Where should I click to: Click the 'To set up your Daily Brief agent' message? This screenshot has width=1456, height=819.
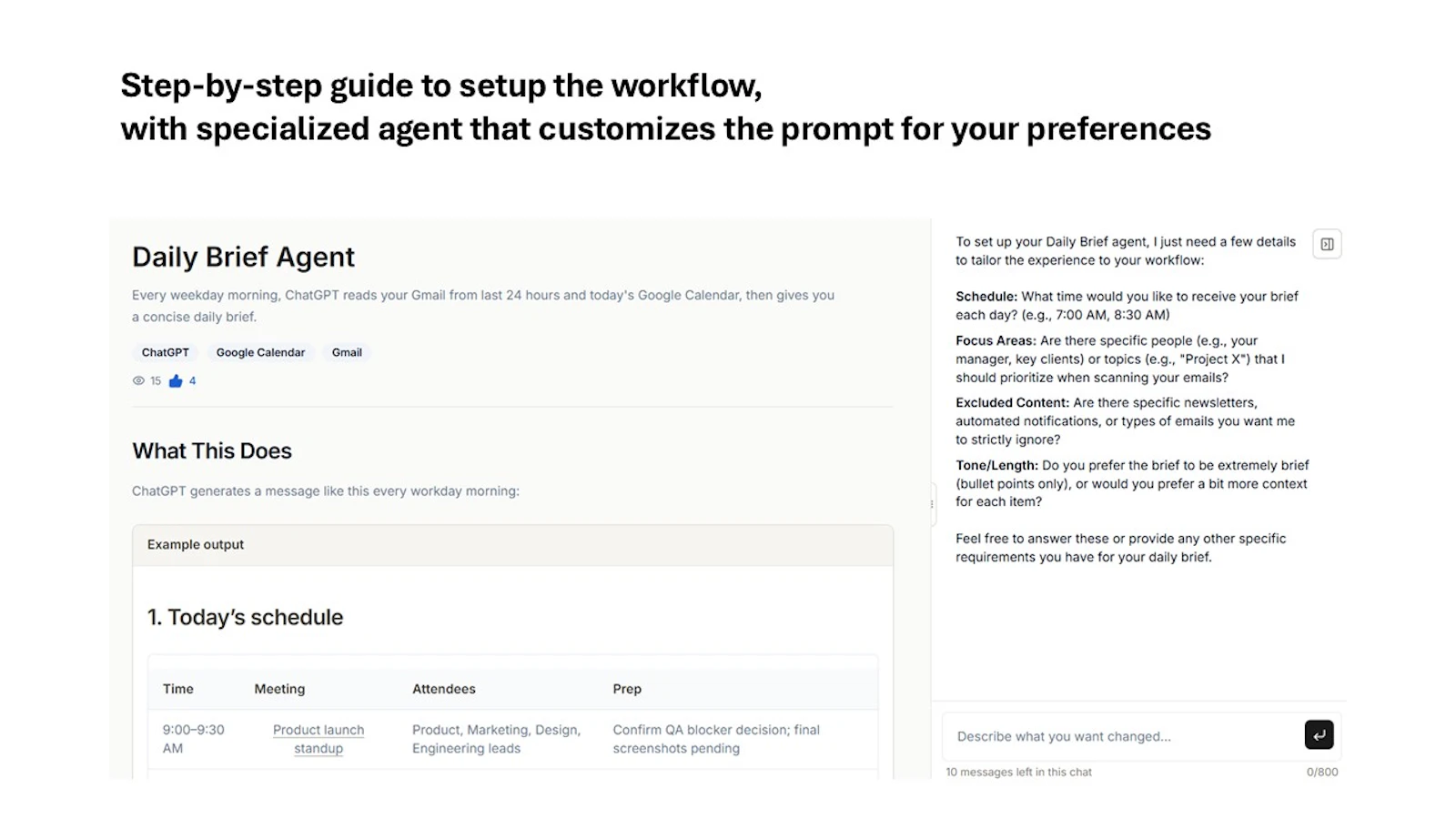(x=1126, y=250)
